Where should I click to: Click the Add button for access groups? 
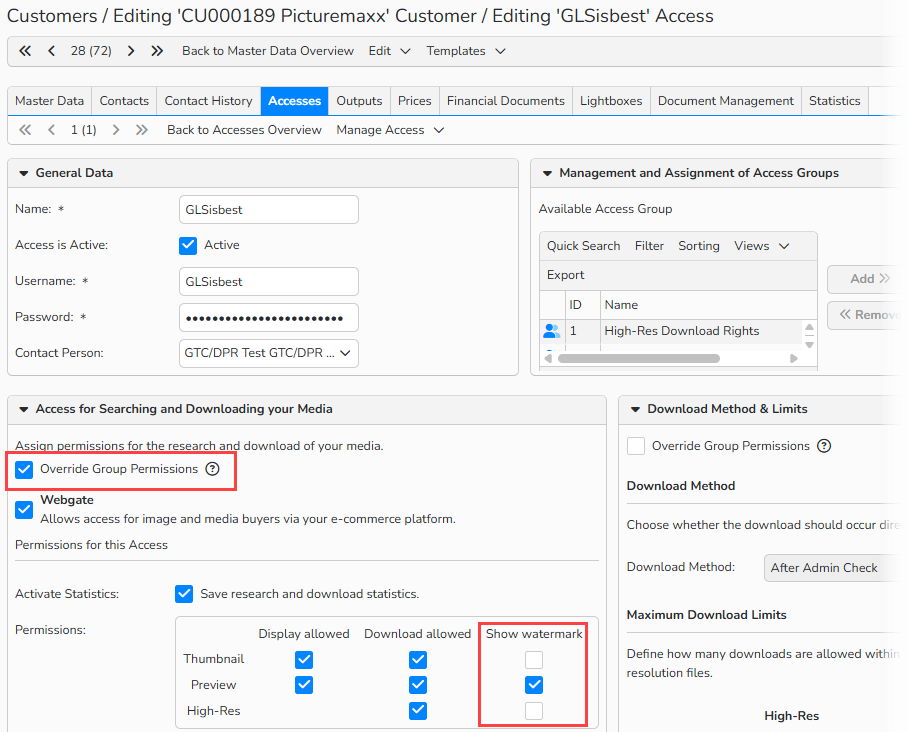point(867,279)
